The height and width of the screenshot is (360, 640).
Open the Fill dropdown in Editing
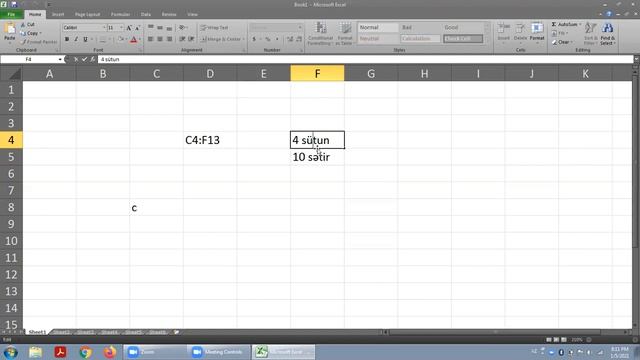coord(560,33)
